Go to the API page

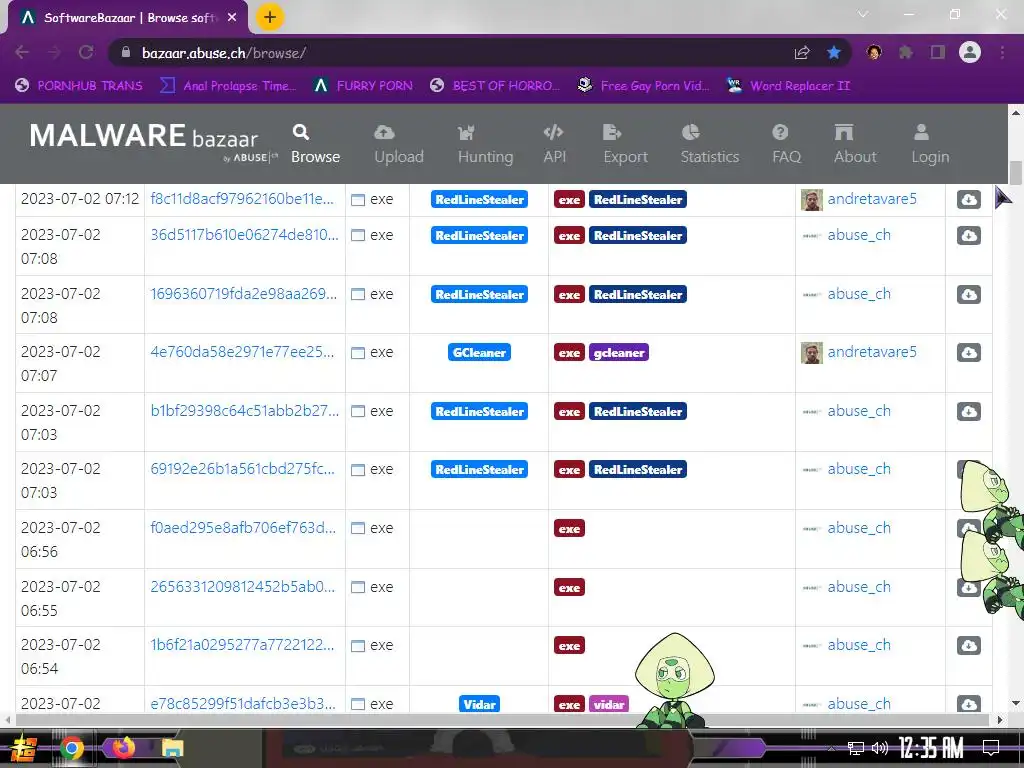[554, 144]
